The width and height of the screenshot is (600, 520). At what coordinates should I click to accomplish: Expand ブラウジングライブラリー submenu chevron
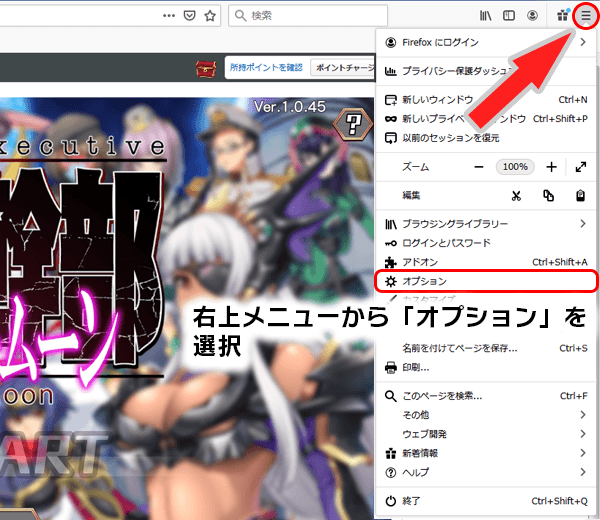point(583,223)
